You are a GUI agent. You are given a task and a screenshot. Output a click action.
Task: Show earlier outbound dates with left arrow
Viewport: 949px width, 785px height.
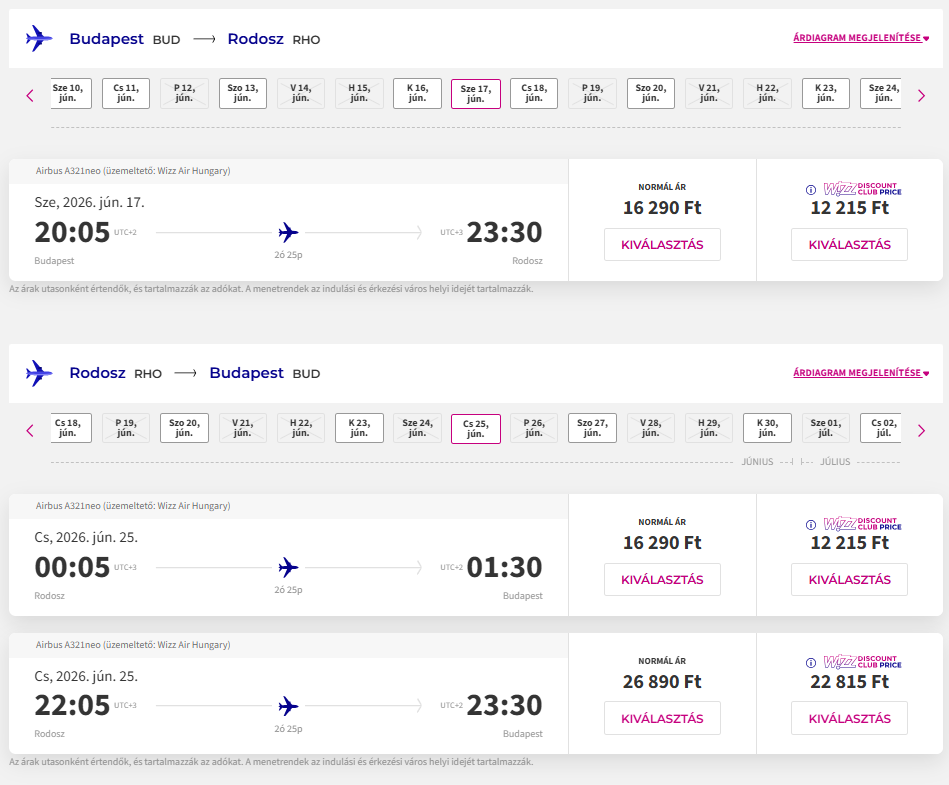tap(30, 96)
